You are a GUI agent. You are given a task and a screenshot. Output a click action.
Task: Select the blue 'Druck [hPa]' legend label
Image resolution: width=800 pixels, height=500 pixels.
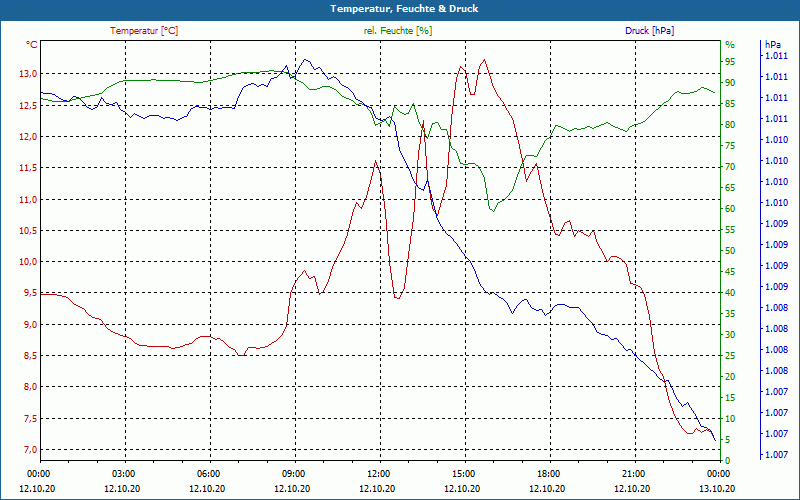pyautogui.click(x=649, y=31)
